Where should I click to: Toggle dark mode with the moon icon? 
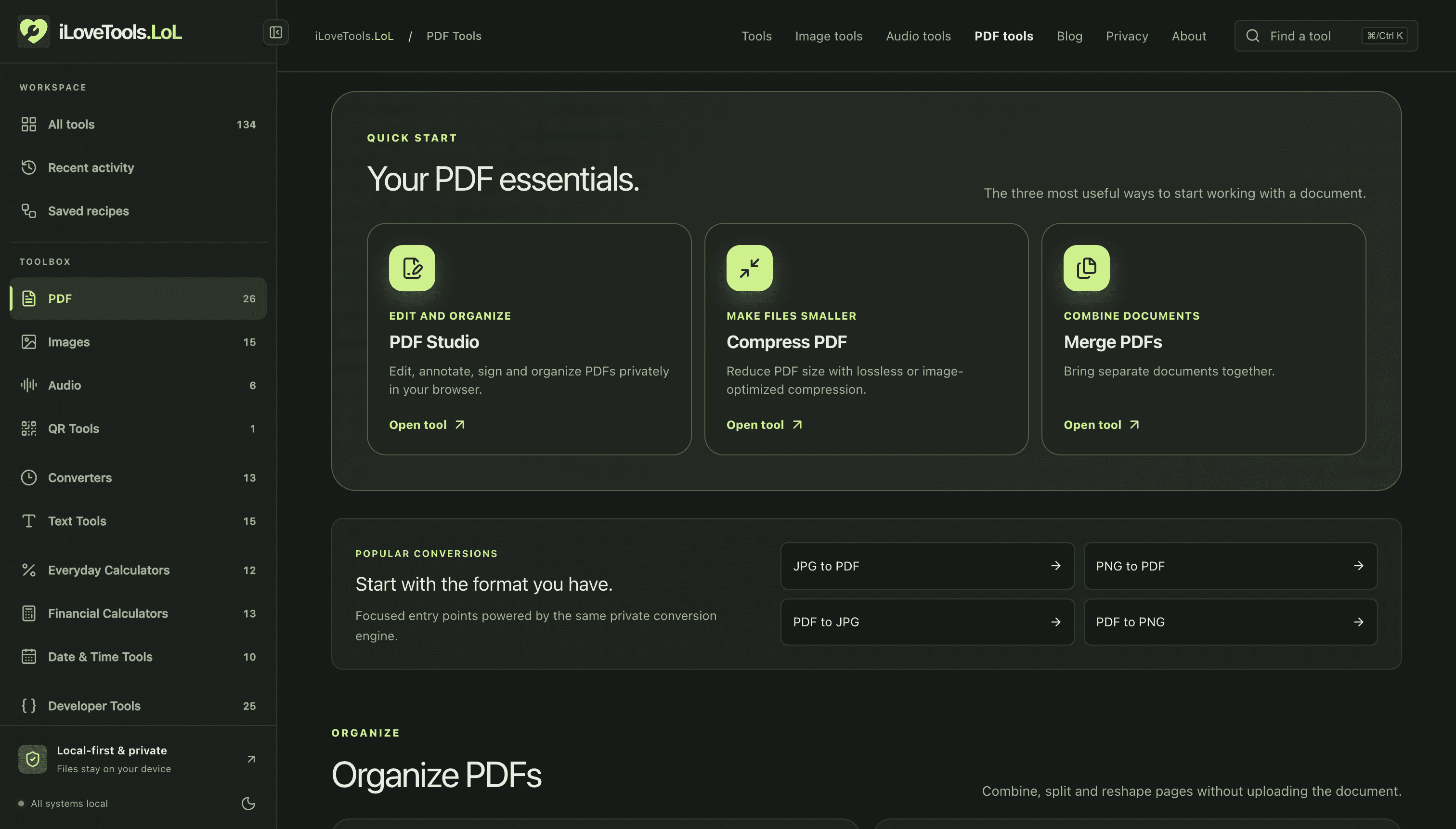(x=248, y=803)
